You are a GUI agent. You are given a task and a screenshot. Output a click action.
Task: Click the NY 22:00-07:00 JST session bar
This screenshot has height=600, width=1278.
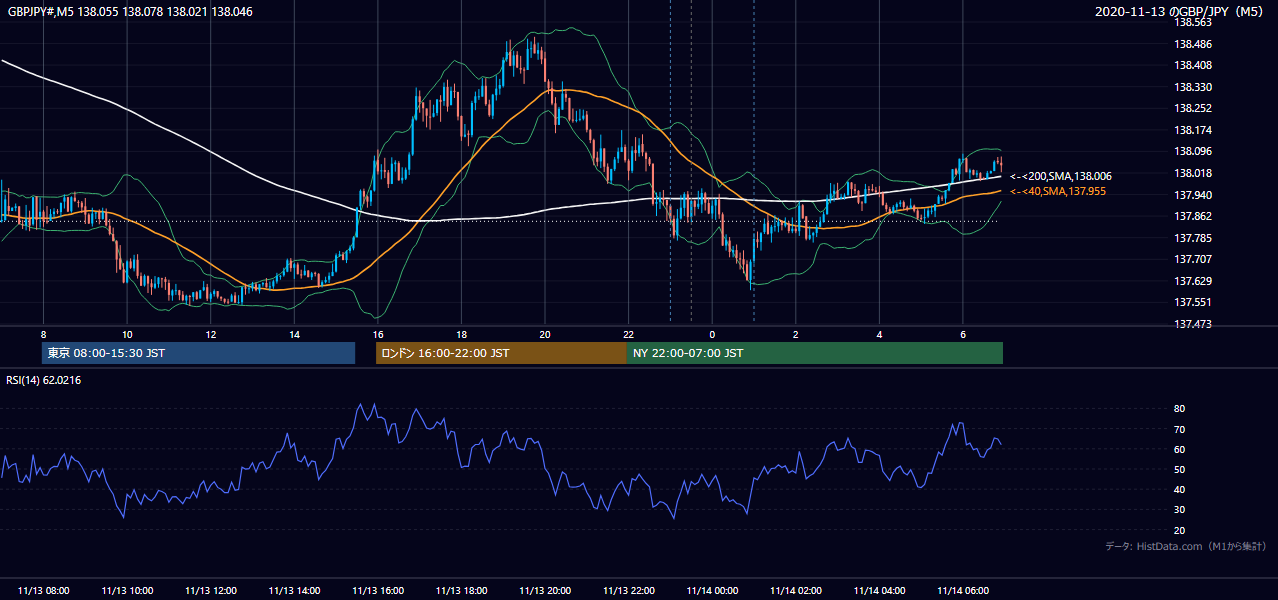(815, 353)
